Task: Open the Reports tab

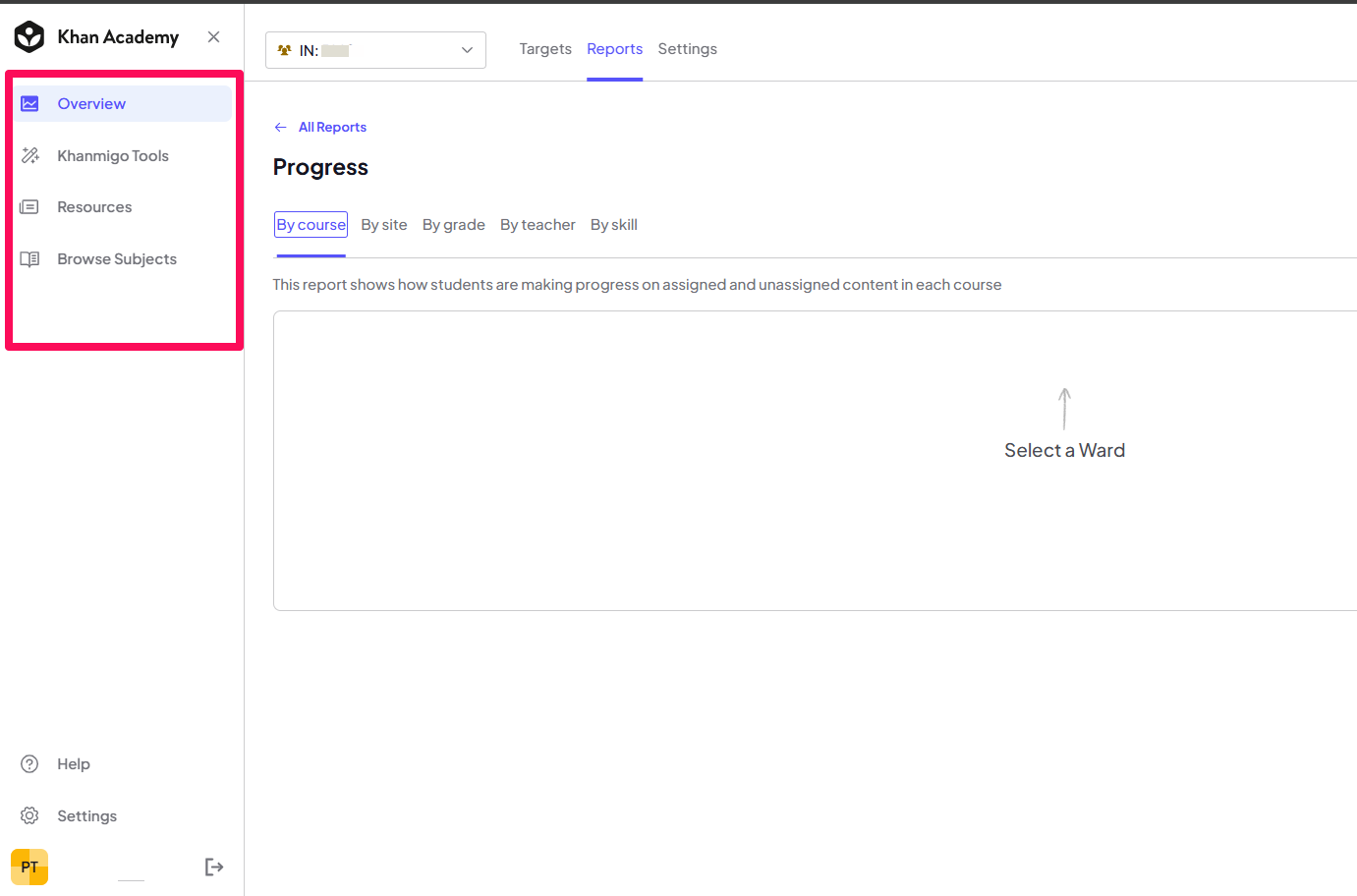Action: point(615,49)
